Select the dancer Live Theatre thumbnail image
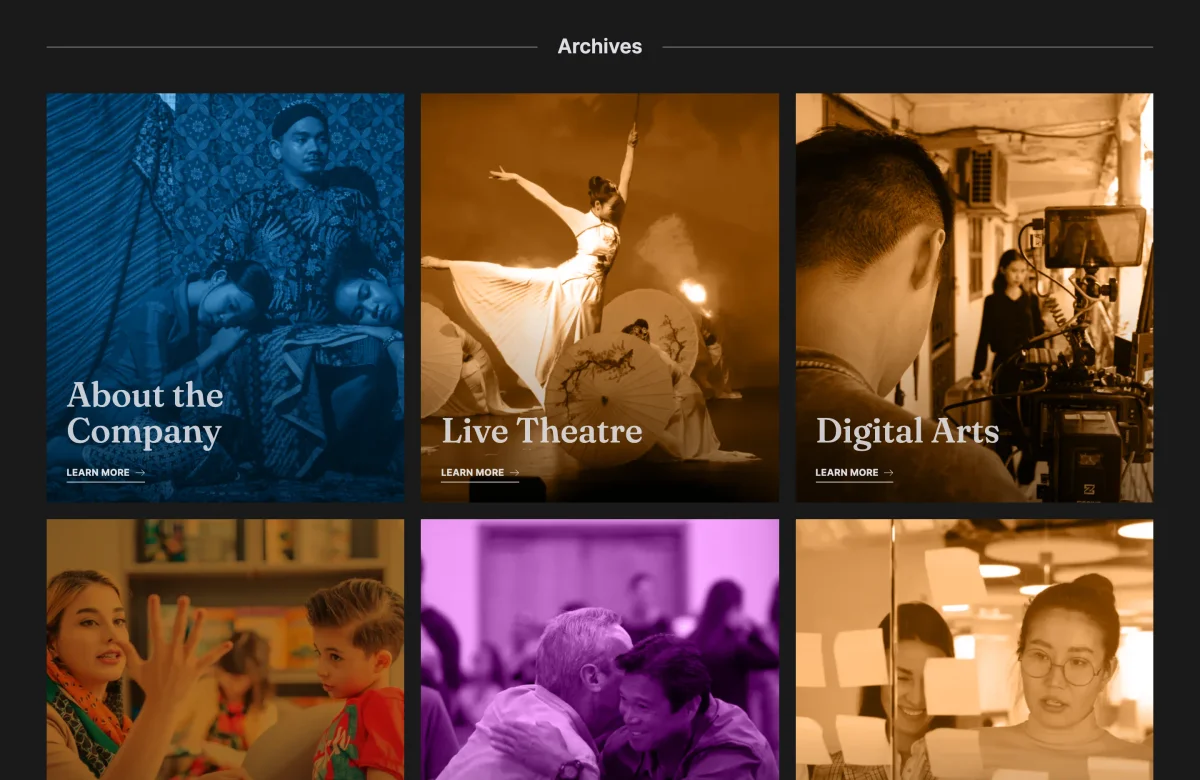The width and height of the screenshot is (1200, 780). pos(600,298)
